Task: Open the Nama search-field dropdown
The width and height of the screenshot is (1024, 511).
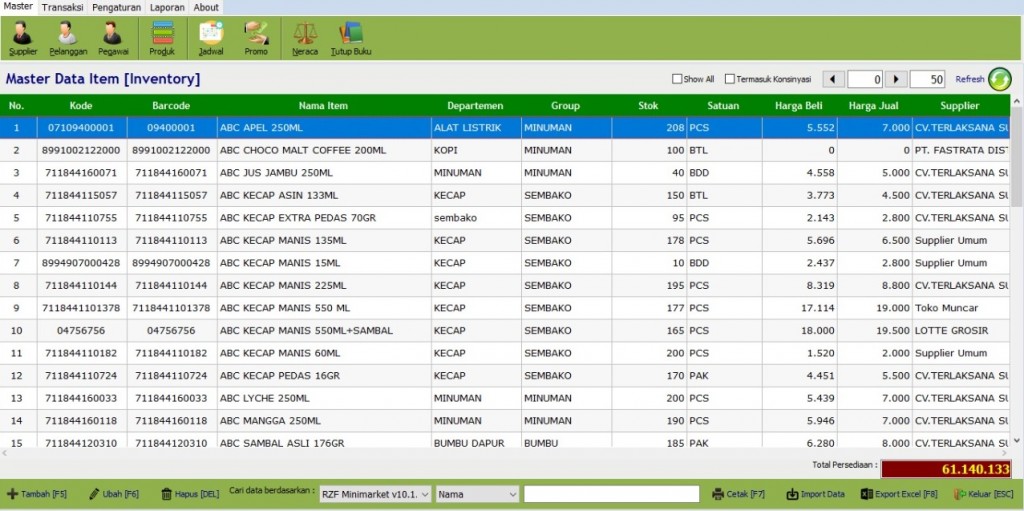Action: (478, 495)
